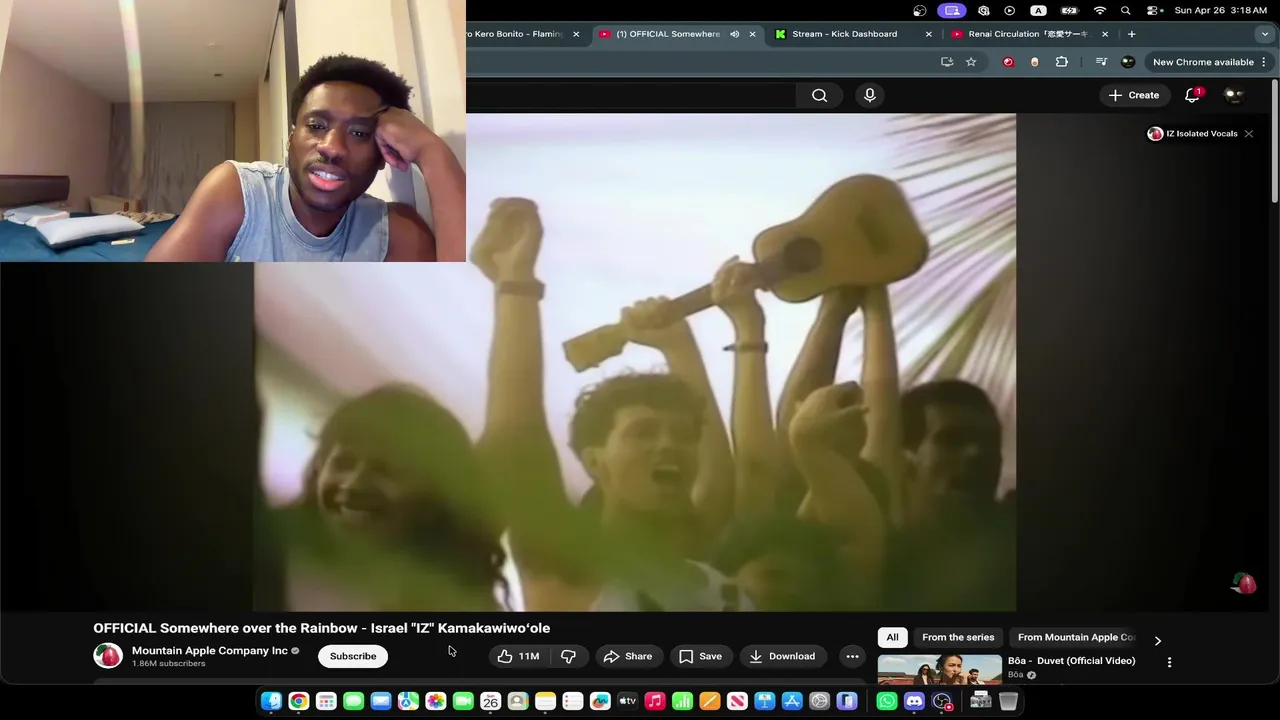Bookmark this page with the star icon
This screenshot has height=720, width=1280.
click(x=970, y=62)
